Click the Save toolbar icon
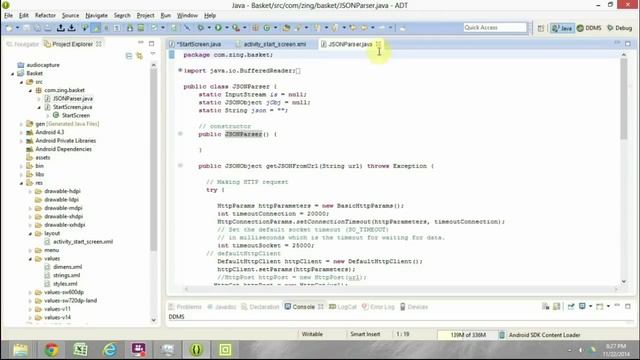This screenshot has height=360, width=640. [x=27, y=28]
